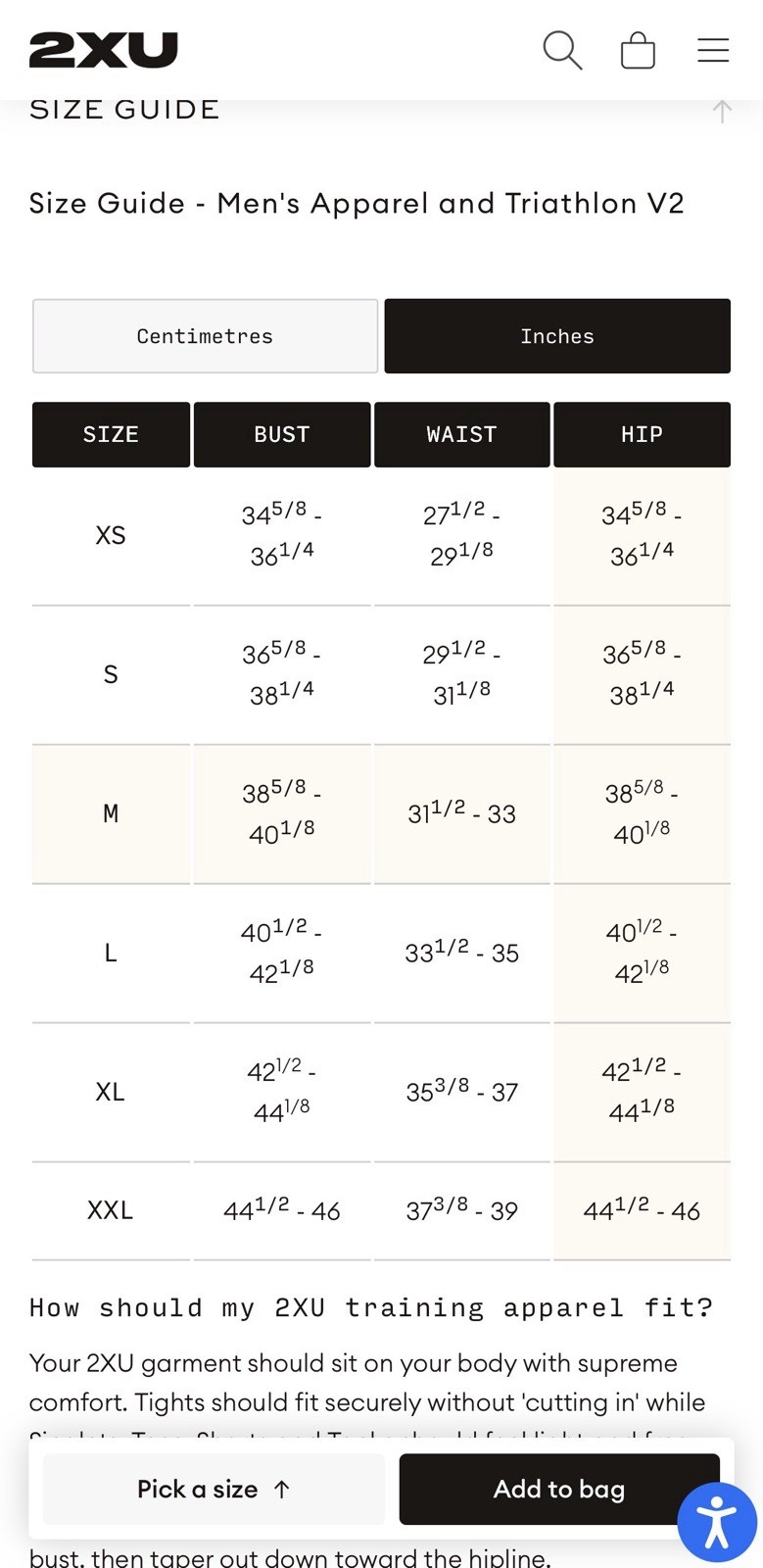763x1568 pixels.
Task: Select the BUST column header
Action: pyautogui.click(x=282, y=434)
